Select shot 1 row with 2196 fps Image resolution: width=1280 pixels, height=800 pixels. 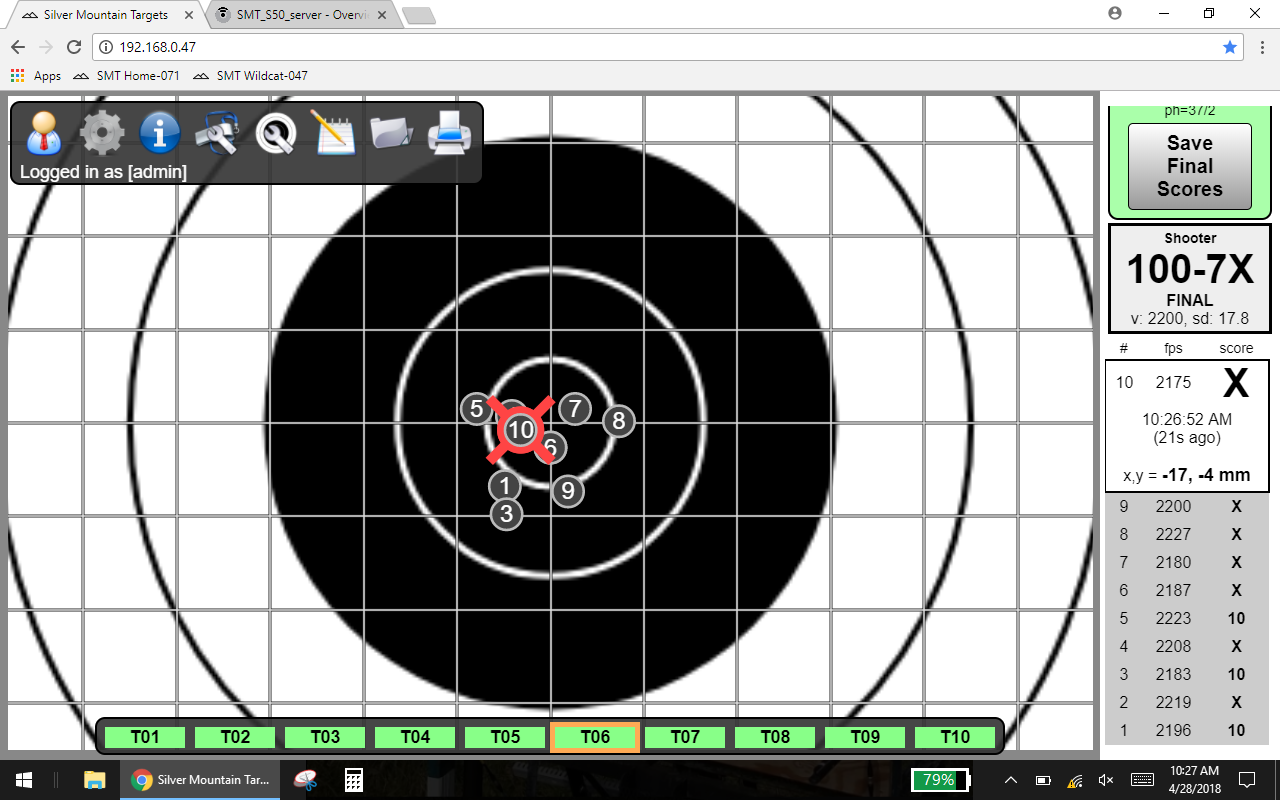(1187, 730)
